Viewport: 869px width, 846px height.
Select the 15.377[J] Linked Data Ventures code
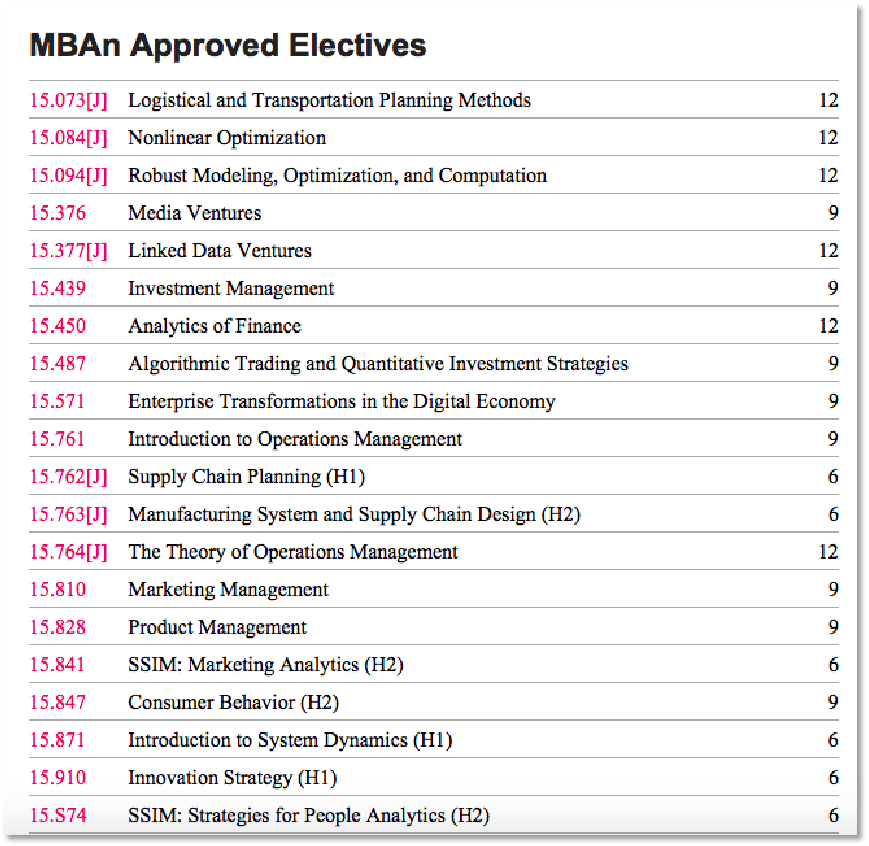click(x=68, y=251)
